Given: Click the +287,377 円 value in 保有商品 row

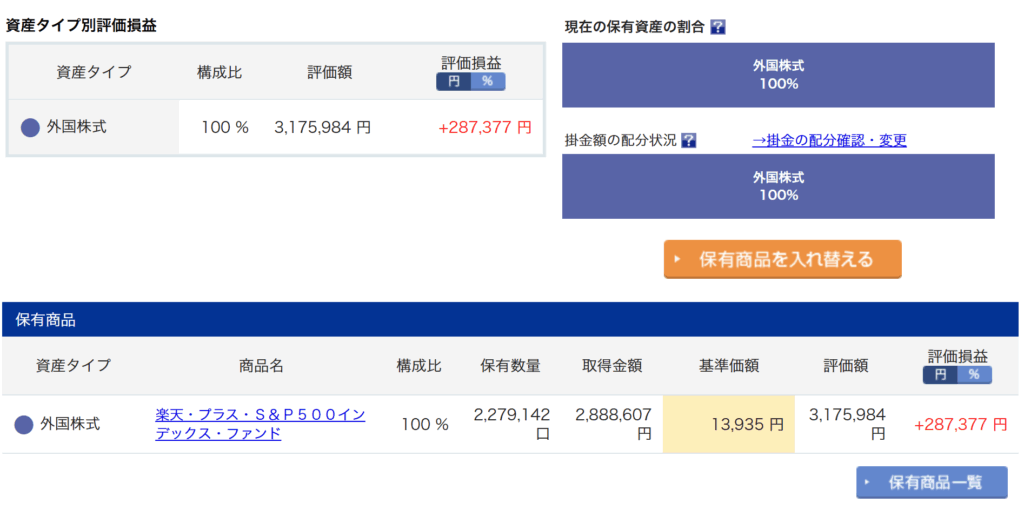Looking at the screenshot, I should pyautogui.click(x=961, y=424).
